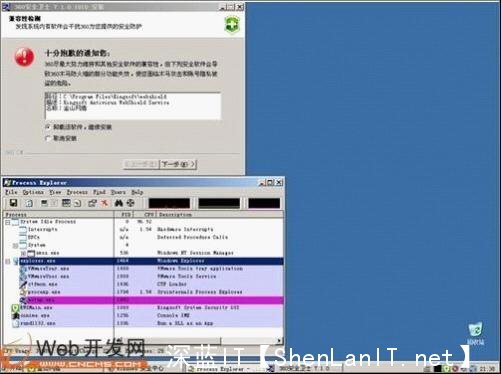
Task: Click the Refresh Now toolbar icon
Action: click(x=29, y=203)
